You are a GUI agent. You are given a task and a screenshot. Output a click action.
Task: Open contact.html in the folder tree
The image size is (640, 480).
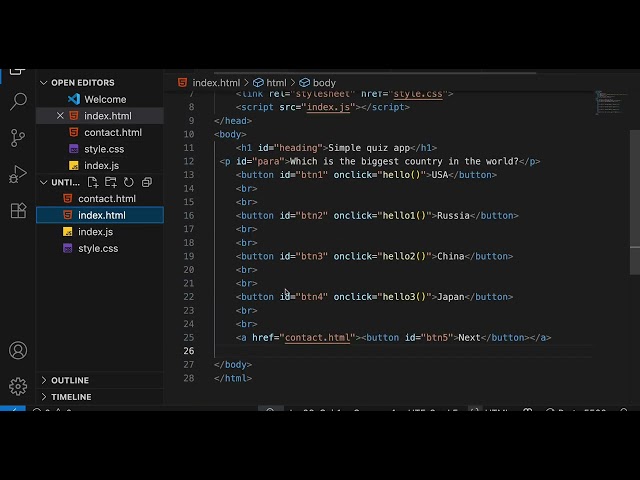pos(100,199)
